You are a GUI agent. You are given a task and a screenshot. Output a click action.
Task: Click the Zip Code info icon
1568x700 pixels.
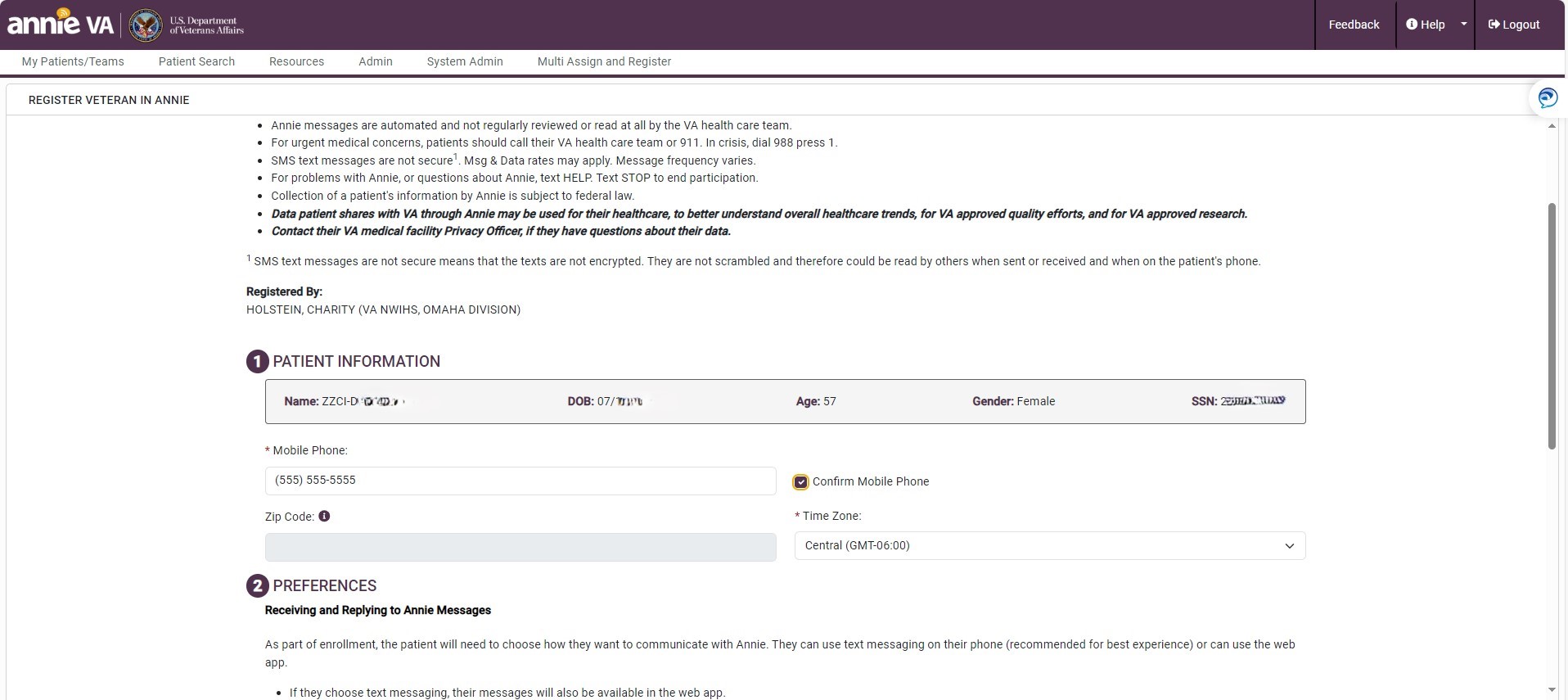[324, 516]
